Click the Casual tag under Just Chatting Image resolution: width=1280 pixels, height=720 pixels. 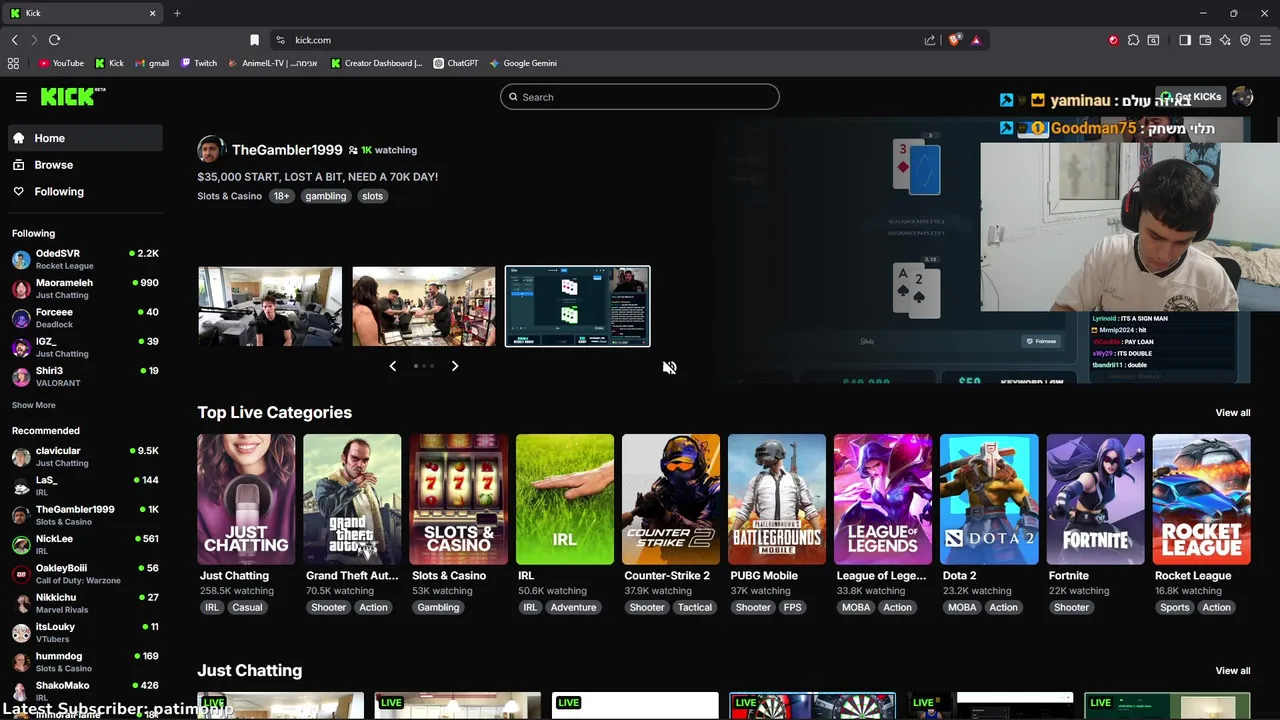247,607
